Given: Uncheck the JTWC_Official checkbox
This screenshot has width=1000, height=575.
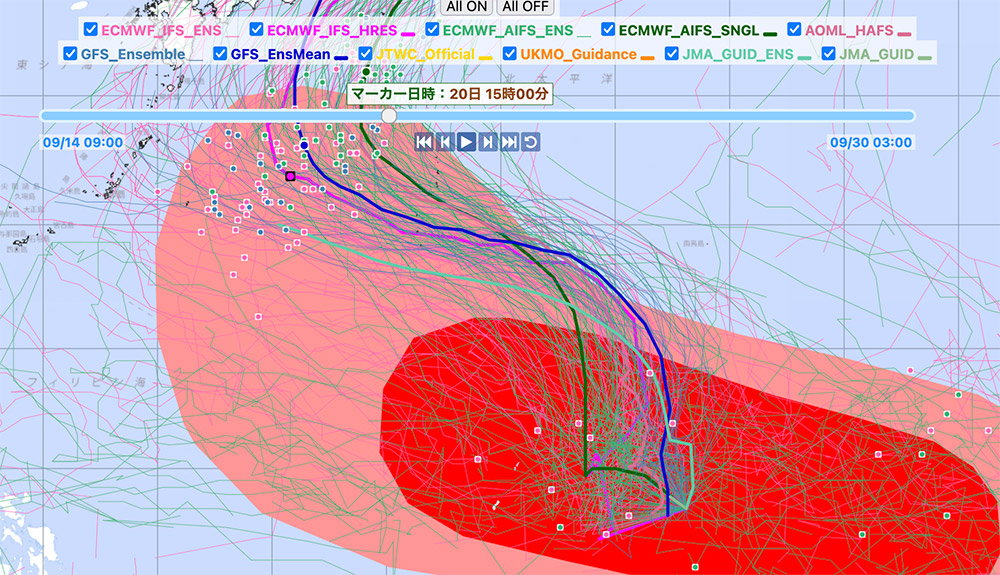Looking at the screenshot, I should [365, 54].
